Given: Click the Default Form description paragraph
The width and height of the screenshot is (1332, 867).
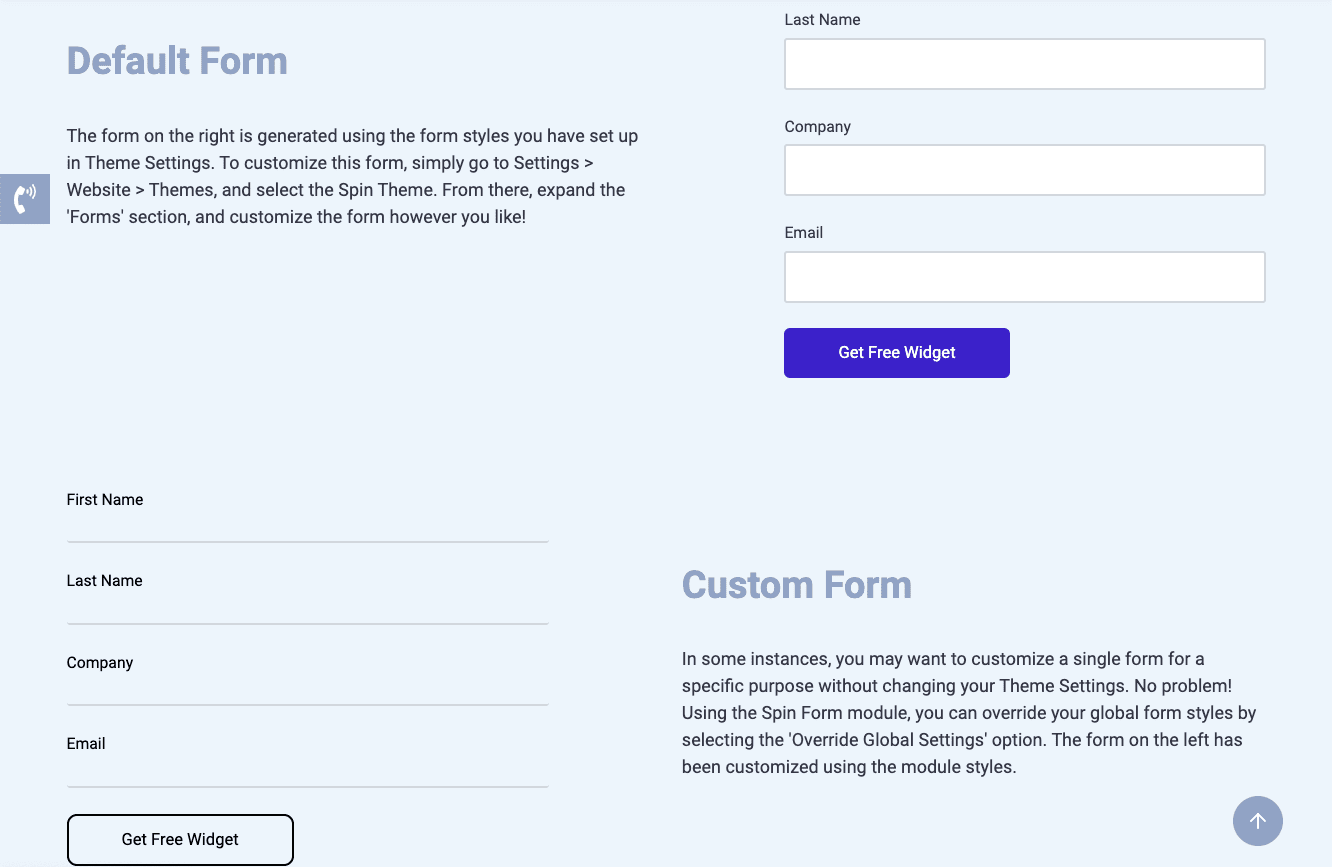Looking at the screenshot, I should (352, 175).
